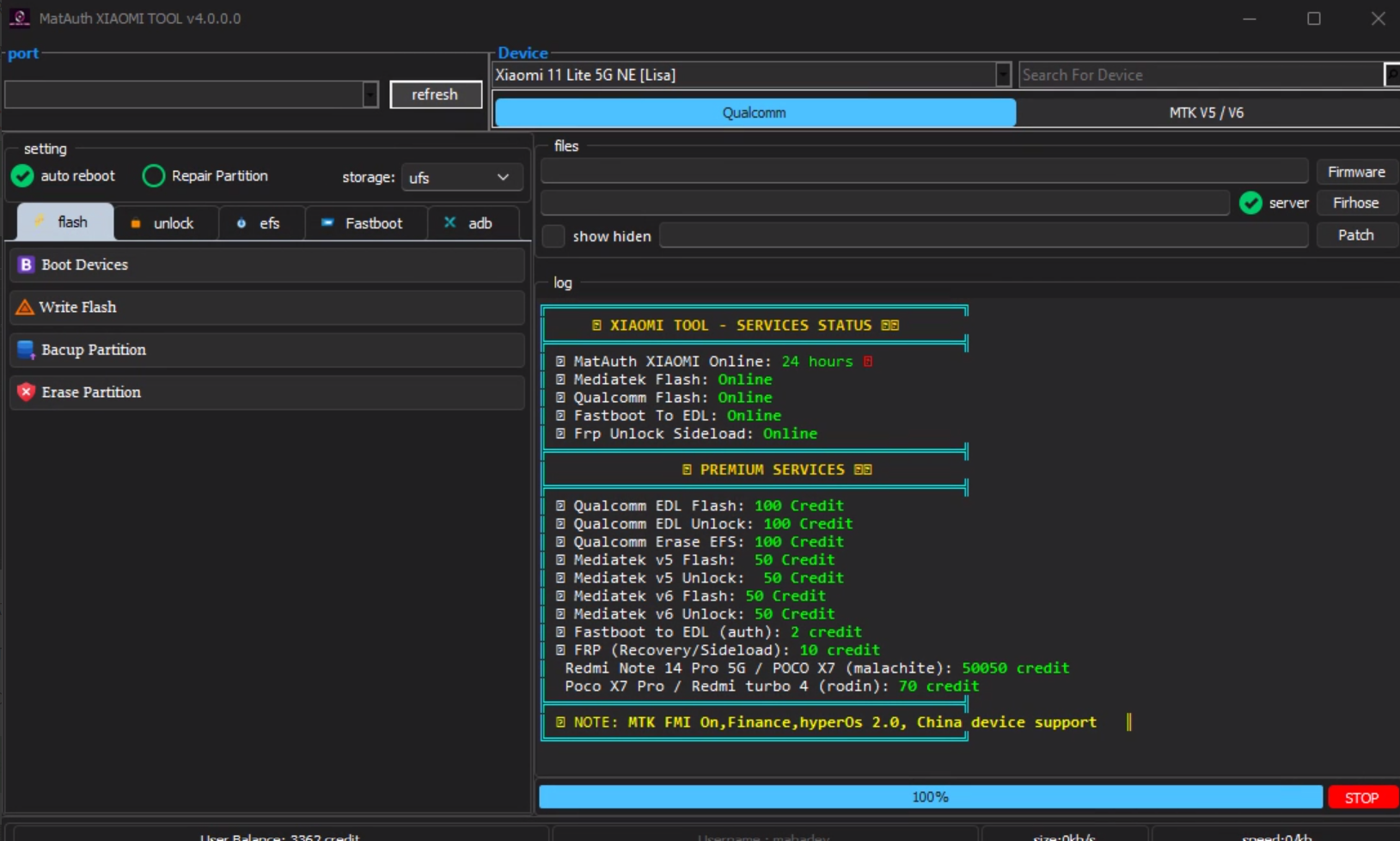Maximize the MatAuth XIAOMI TOOL window
This screenshot has width=1400, height=841.
[1314, 18]
